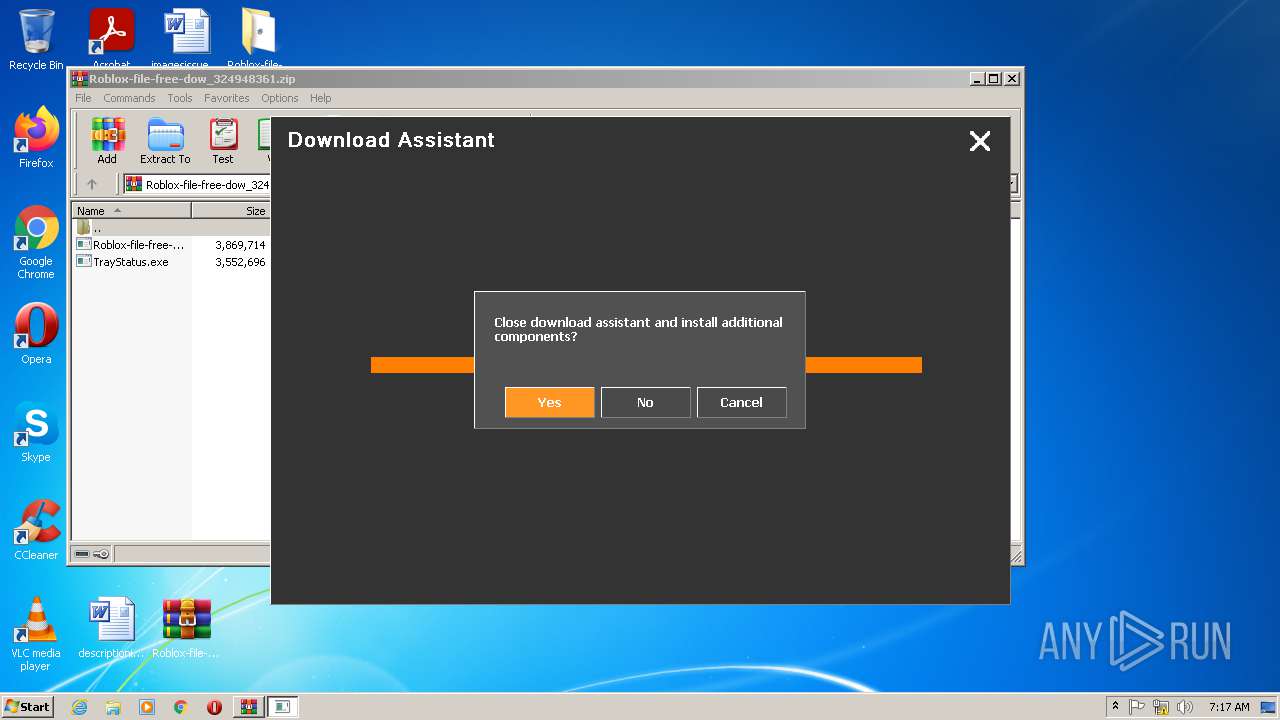Click the Show Desktop button
The height and width of the screenshot is (720, 1280).
coord(1269,707)
